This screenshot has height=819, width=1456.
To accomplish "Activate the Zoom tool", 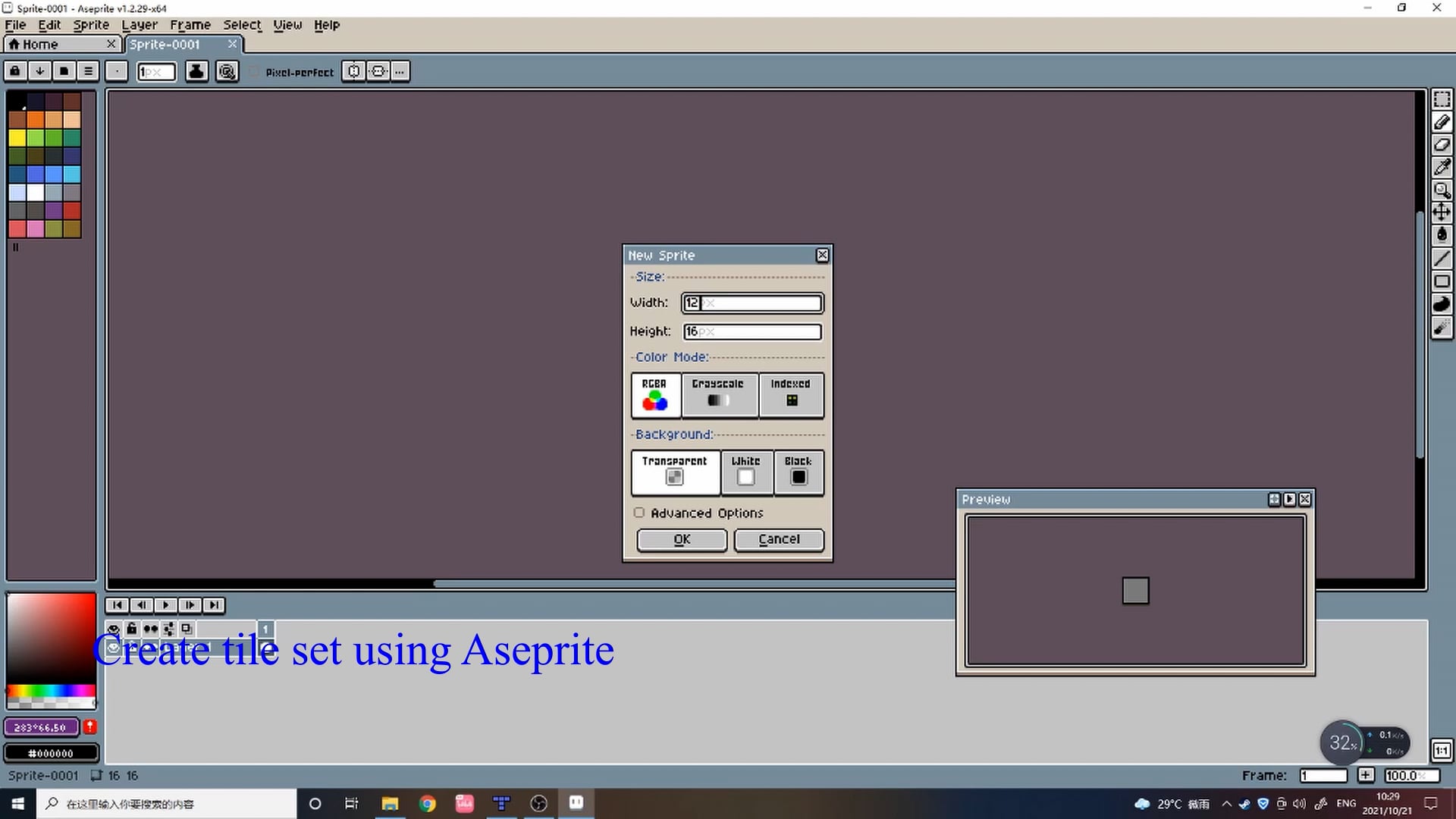I will coord(1442,190).
